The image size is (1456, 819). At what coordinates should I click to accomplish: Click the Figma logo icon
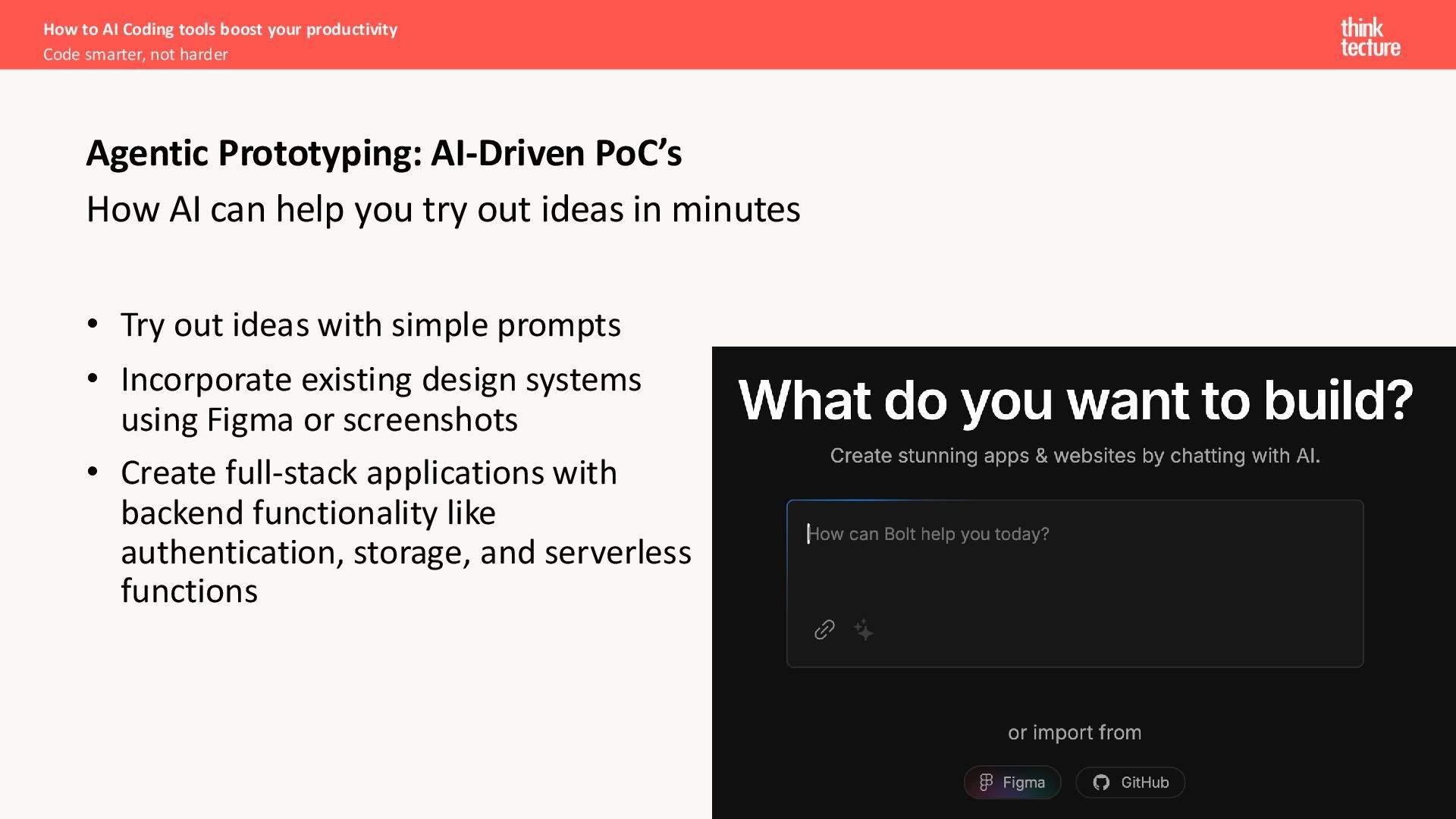pos(986,782)
